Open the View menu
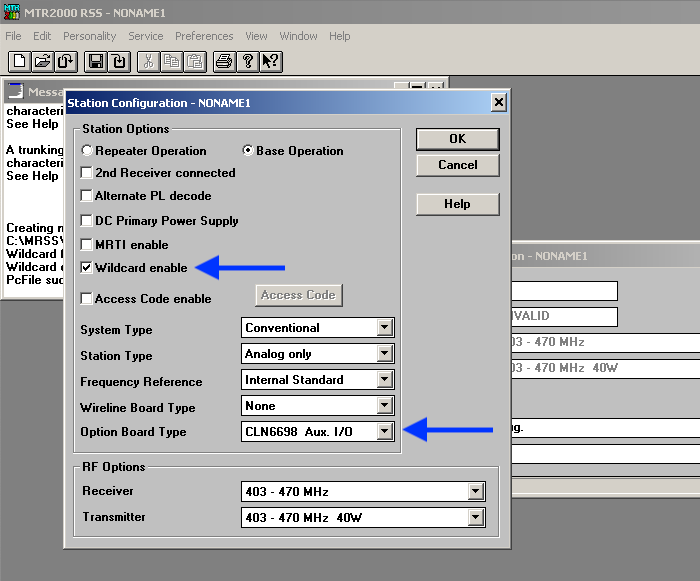700x581 pixels. (x=256, y=36)
